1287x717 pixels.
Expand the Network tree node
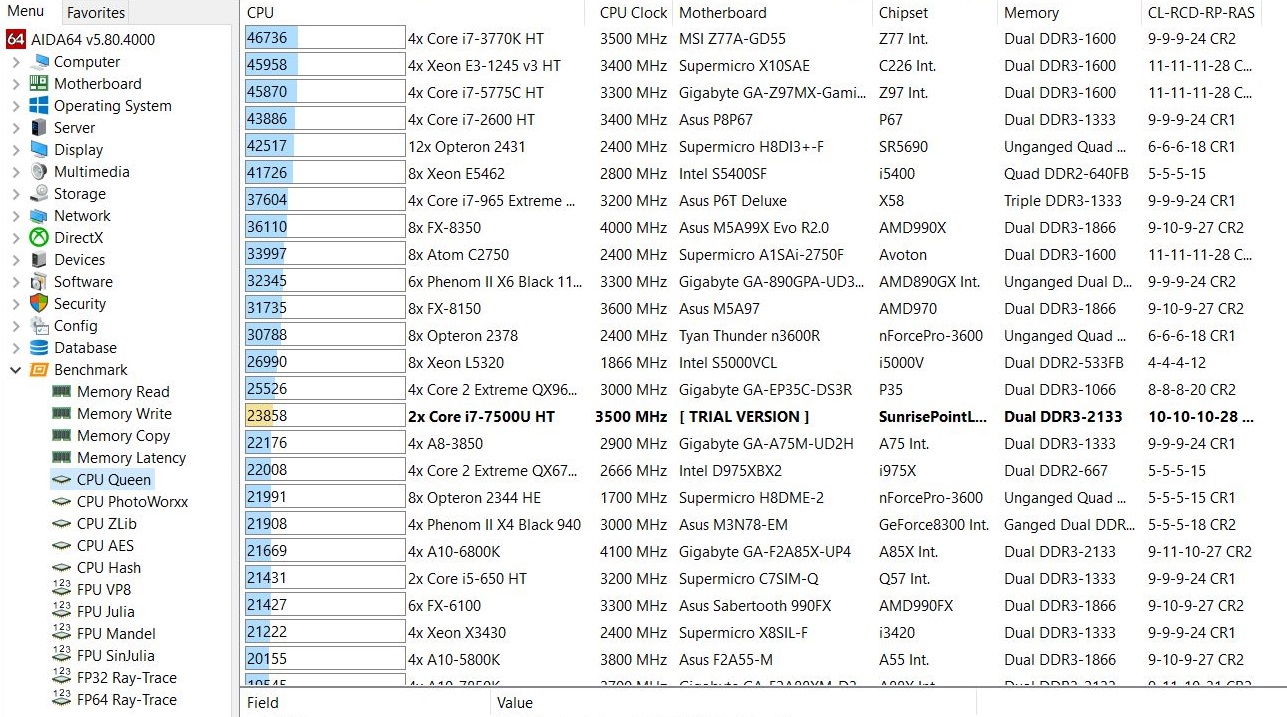(15, 216)
